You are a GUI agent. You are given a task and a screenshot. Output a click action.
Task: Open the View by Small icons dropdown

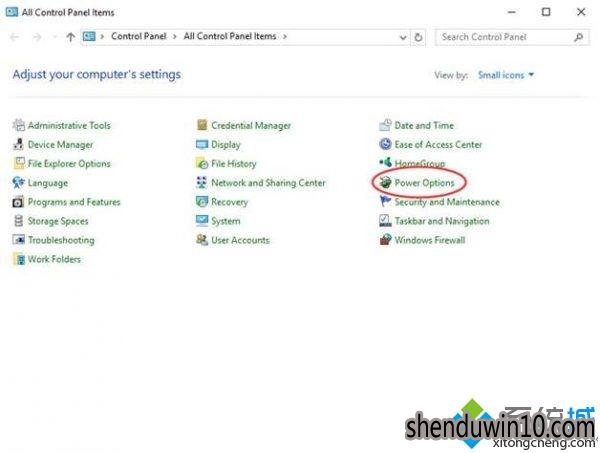(x=505, y=75)
